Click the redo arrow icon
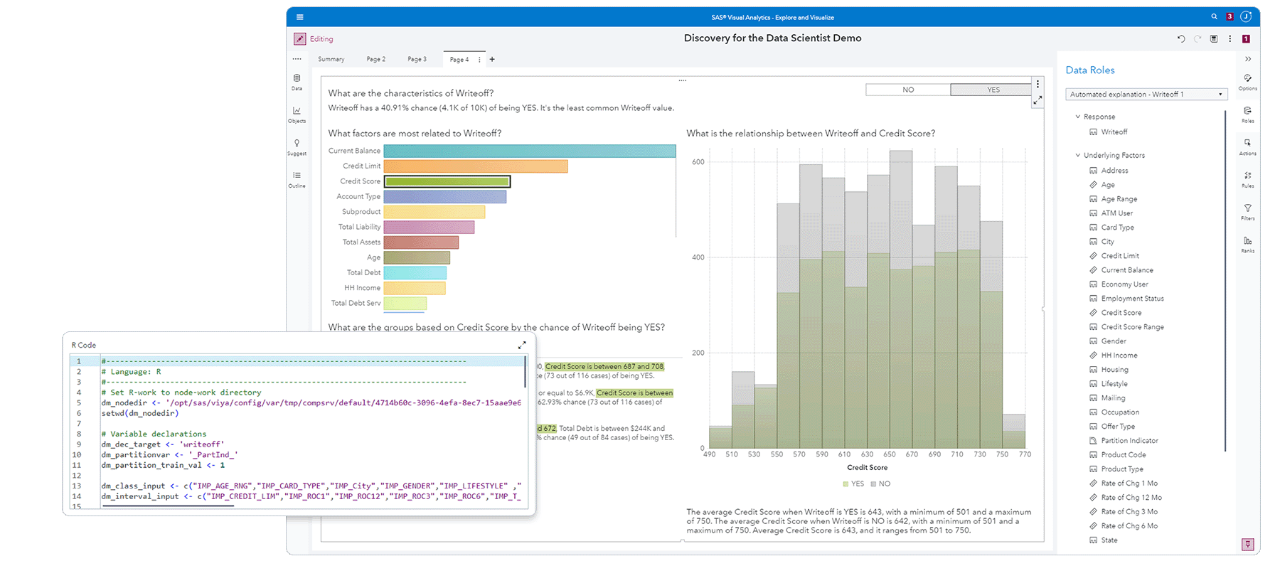The width and height of the screenshot is (1280, 561). pyautogui.click(x=1197, y=39)
